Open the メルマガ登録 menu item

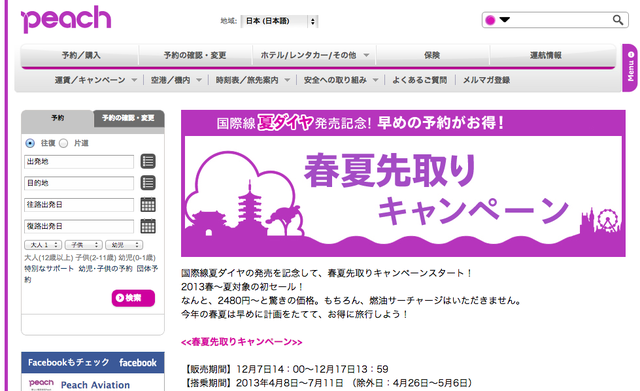click(x=486, y=80)
